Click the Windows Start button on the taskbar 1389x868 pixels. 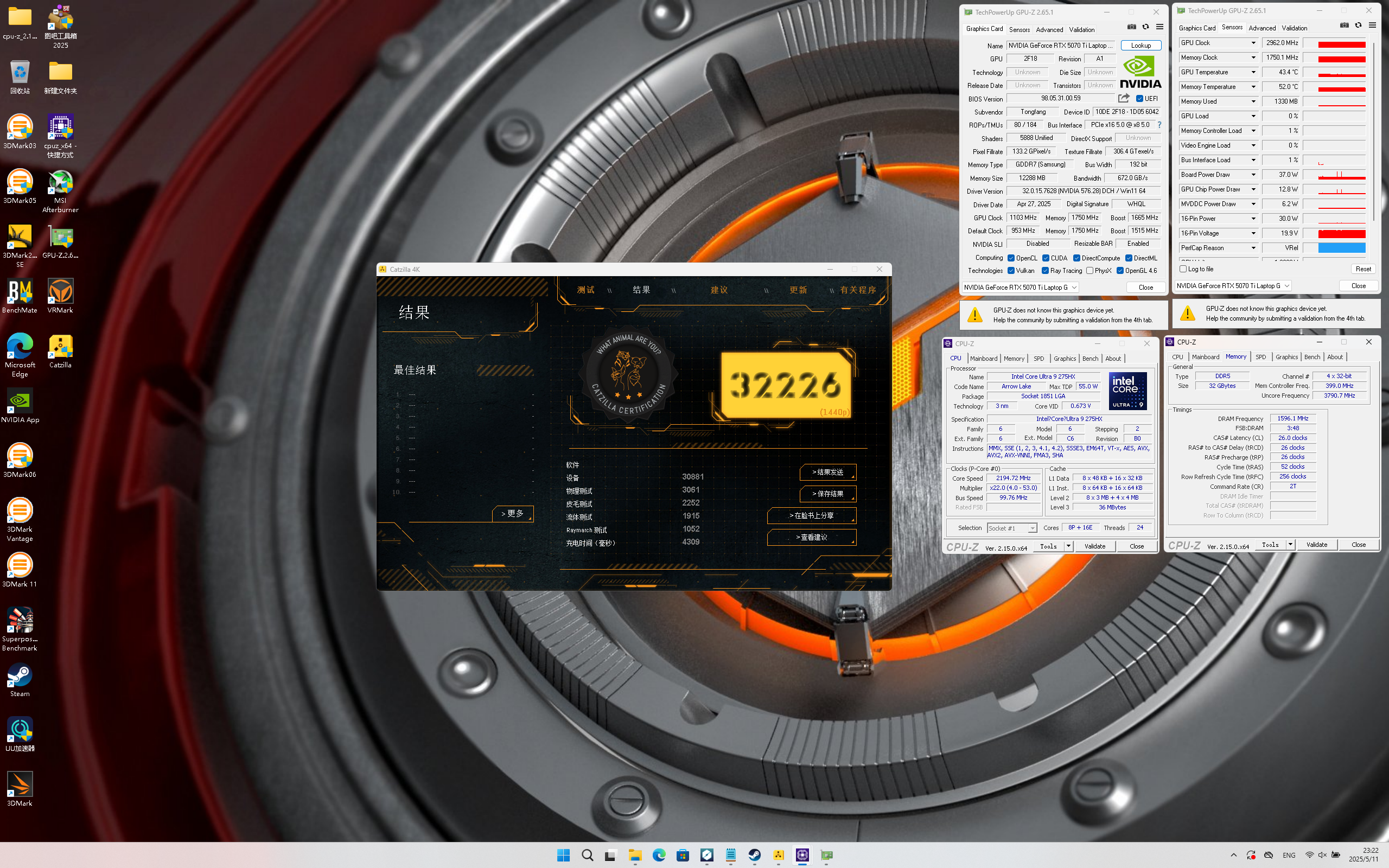pyautogui.click(x=563, y=855)
